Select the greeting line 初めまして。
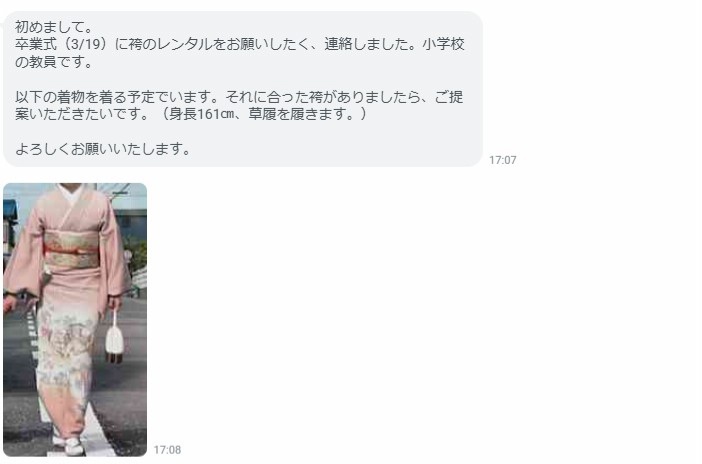Screen dimensions: 702x464 click(54, 27)
